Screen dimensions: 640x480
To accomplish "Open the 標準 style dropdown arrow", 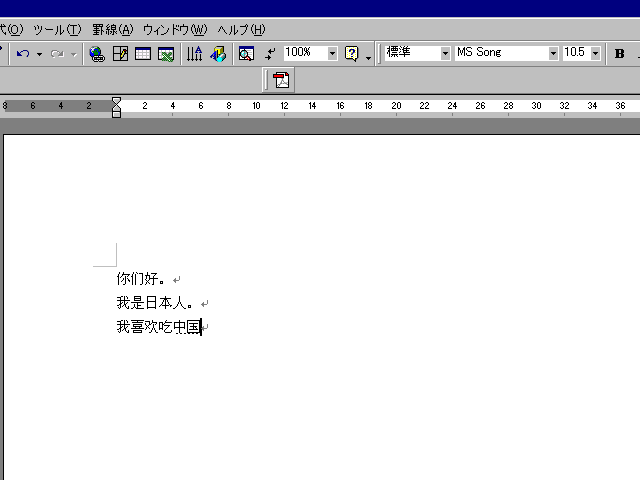I will click(x=445, y=53).
